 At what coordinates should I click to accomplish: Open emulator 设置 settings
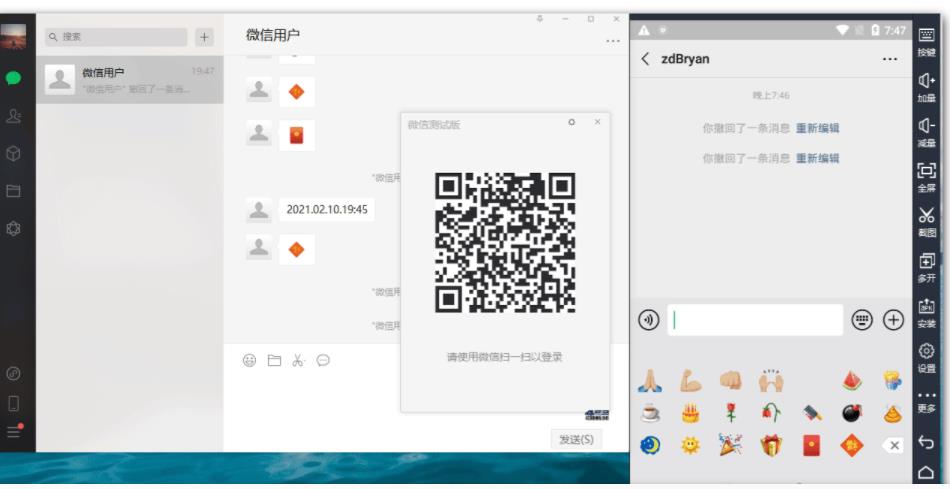pos(926,358)
